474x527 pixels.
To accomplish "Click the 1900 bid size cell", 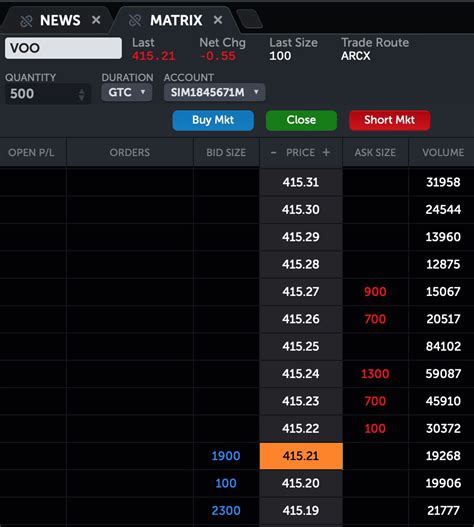I will pos(226,456).
